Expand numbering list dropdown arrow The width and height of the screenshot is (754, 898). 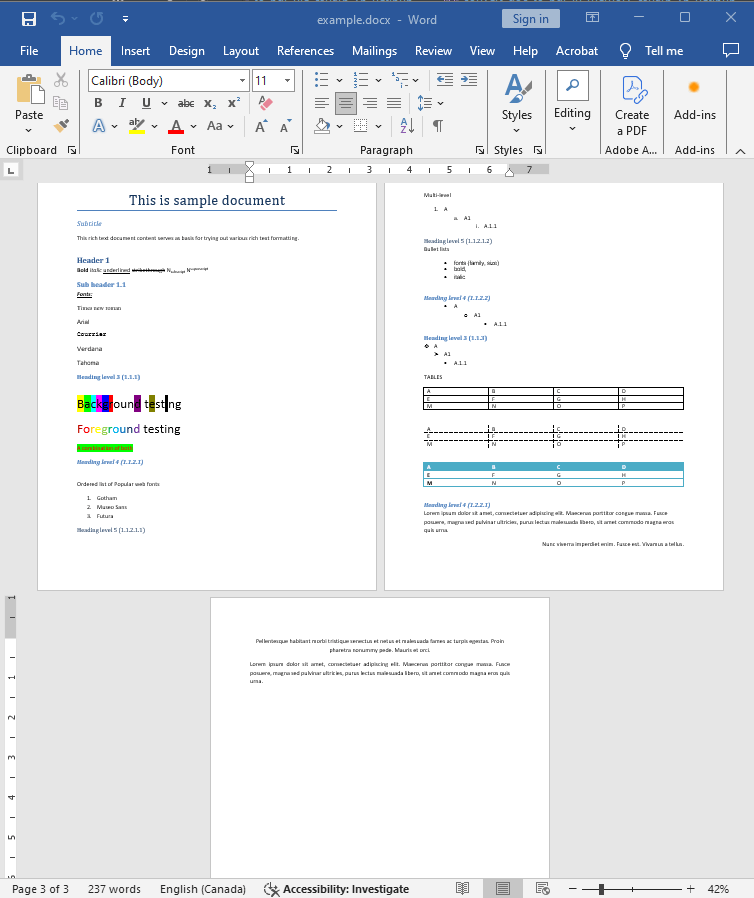coord(378,80)
